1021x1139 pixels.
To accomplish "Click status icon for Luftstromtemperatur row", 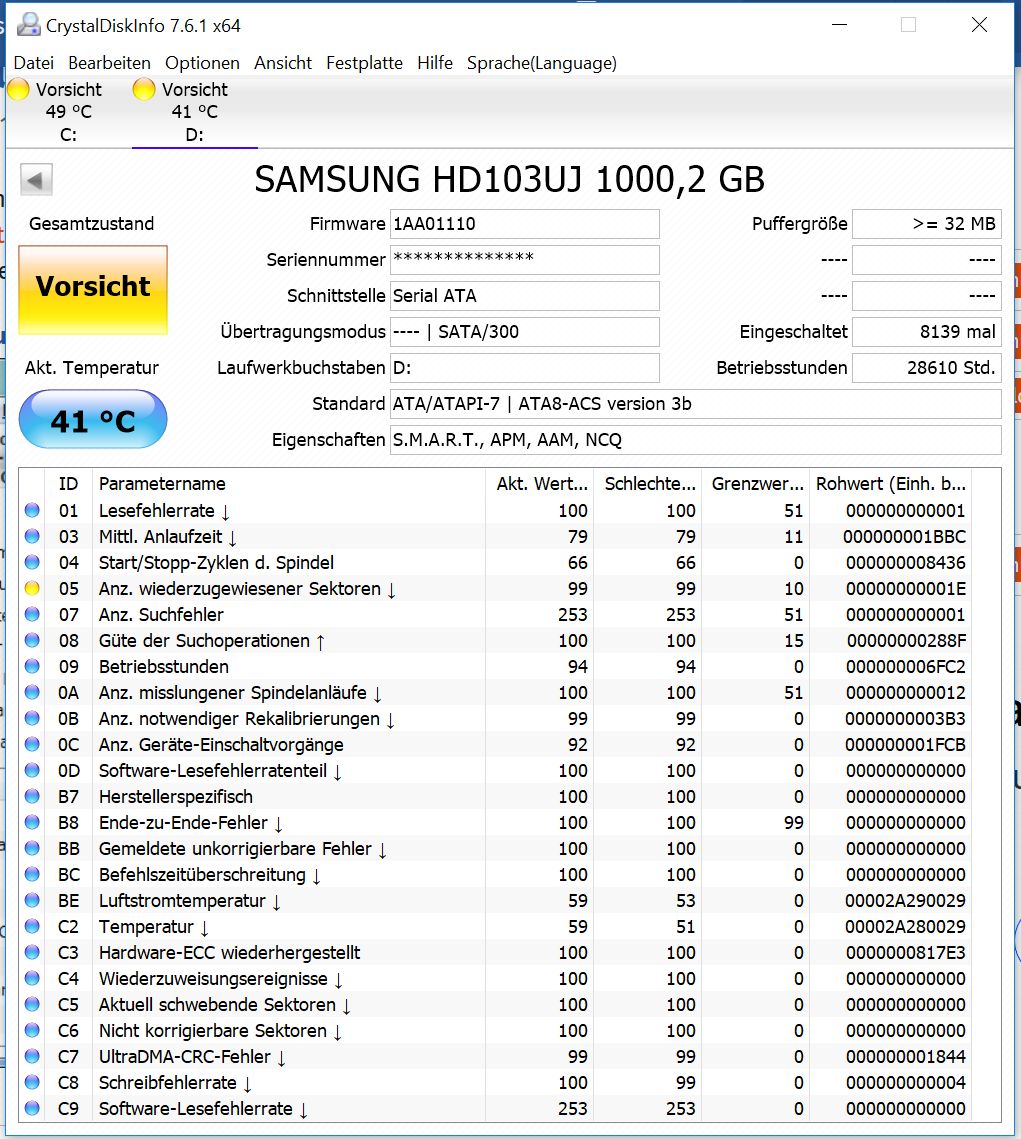I will (32, 900).
